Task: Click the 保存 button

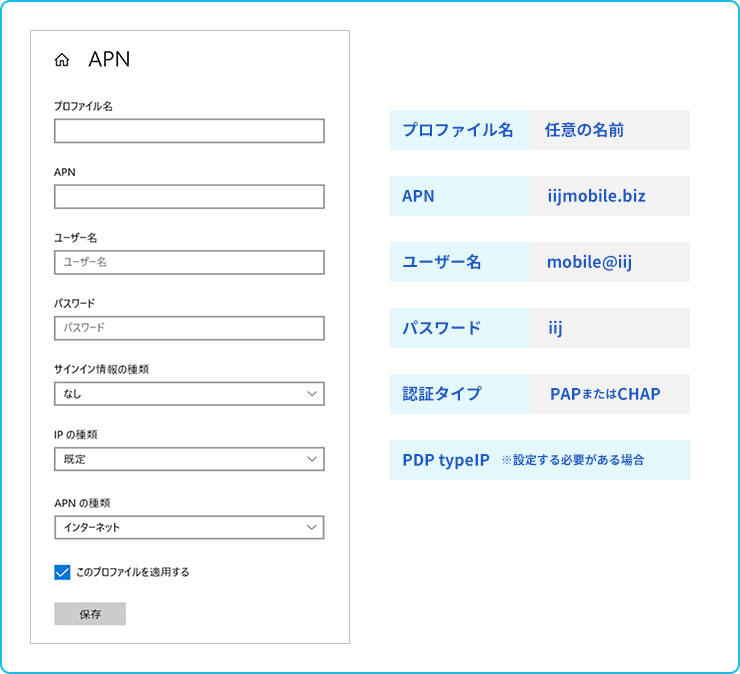Action: (x=90, y=614)
